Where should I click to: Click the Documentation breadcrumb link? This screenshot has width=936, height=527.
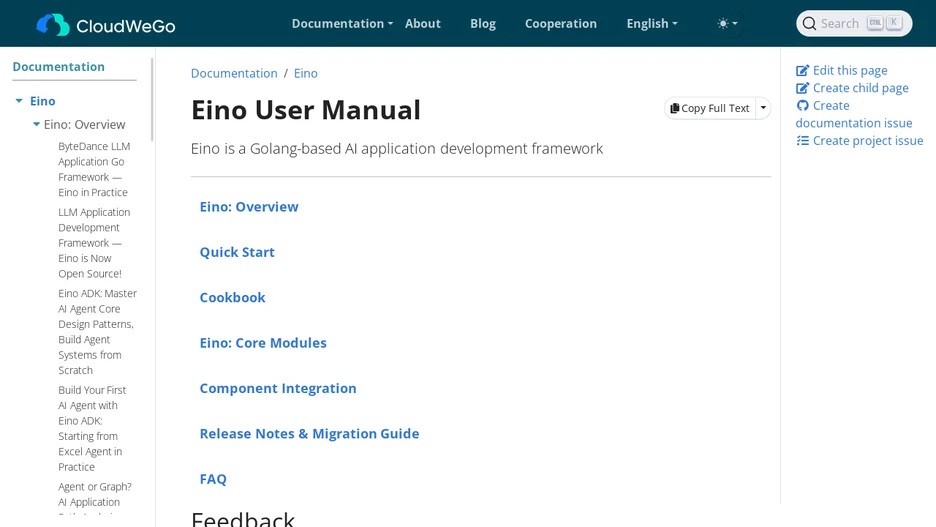234,73
